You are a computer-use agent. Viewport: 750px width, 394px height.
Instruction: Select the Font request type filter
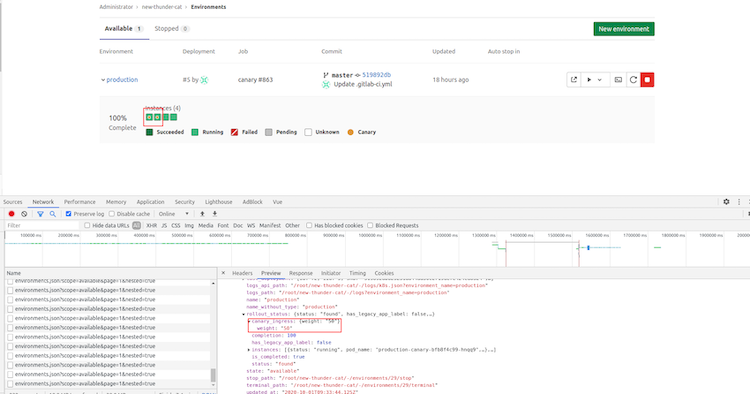tap(223, 225)
